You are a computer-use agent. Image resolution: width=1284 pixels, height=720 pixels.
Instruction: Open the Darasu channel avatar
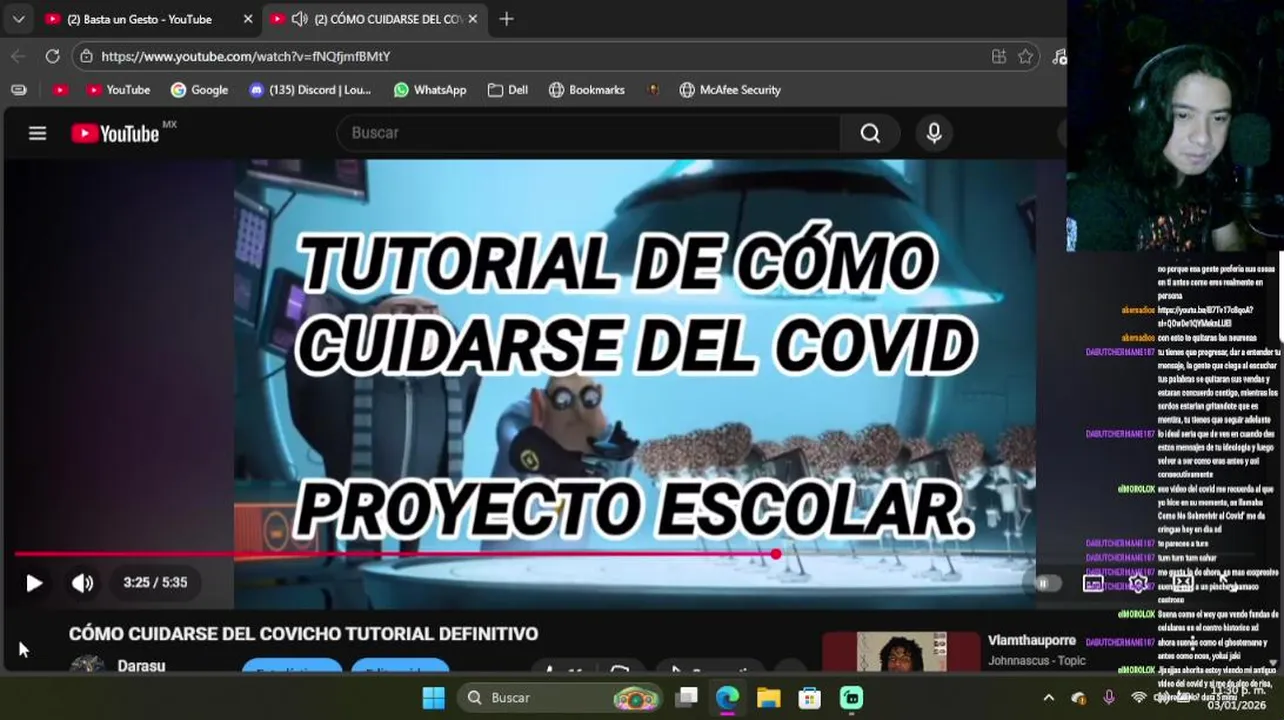87,665
